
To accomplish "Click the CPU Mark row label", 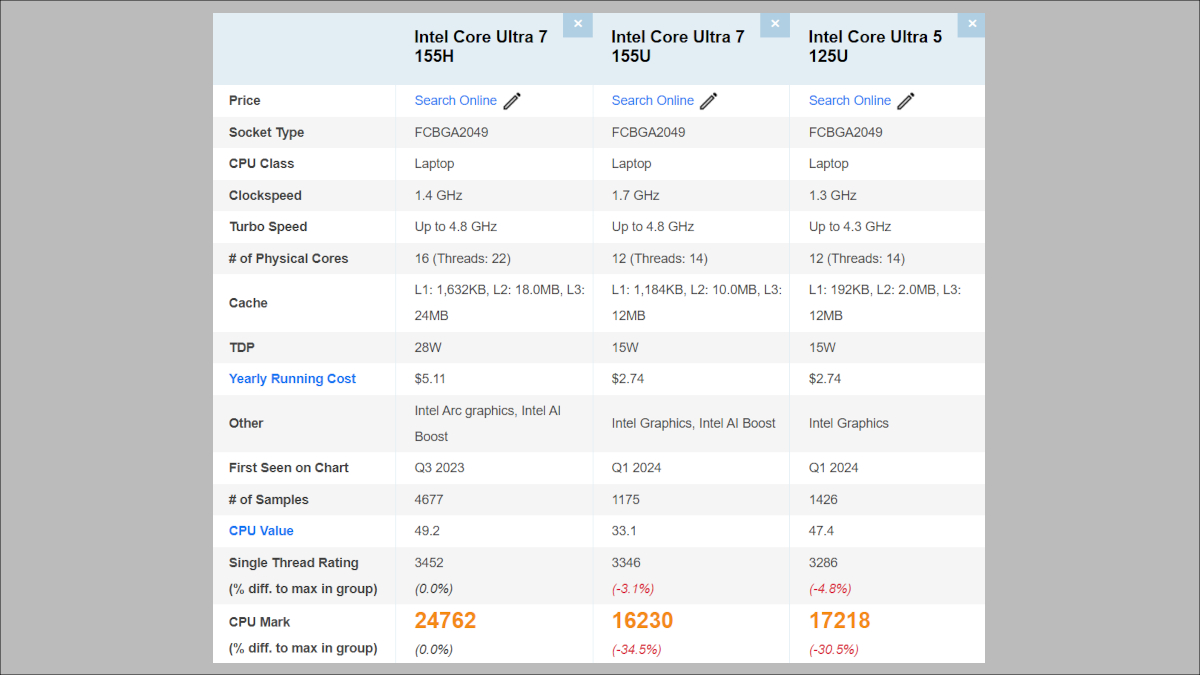I will coord(259,622).
